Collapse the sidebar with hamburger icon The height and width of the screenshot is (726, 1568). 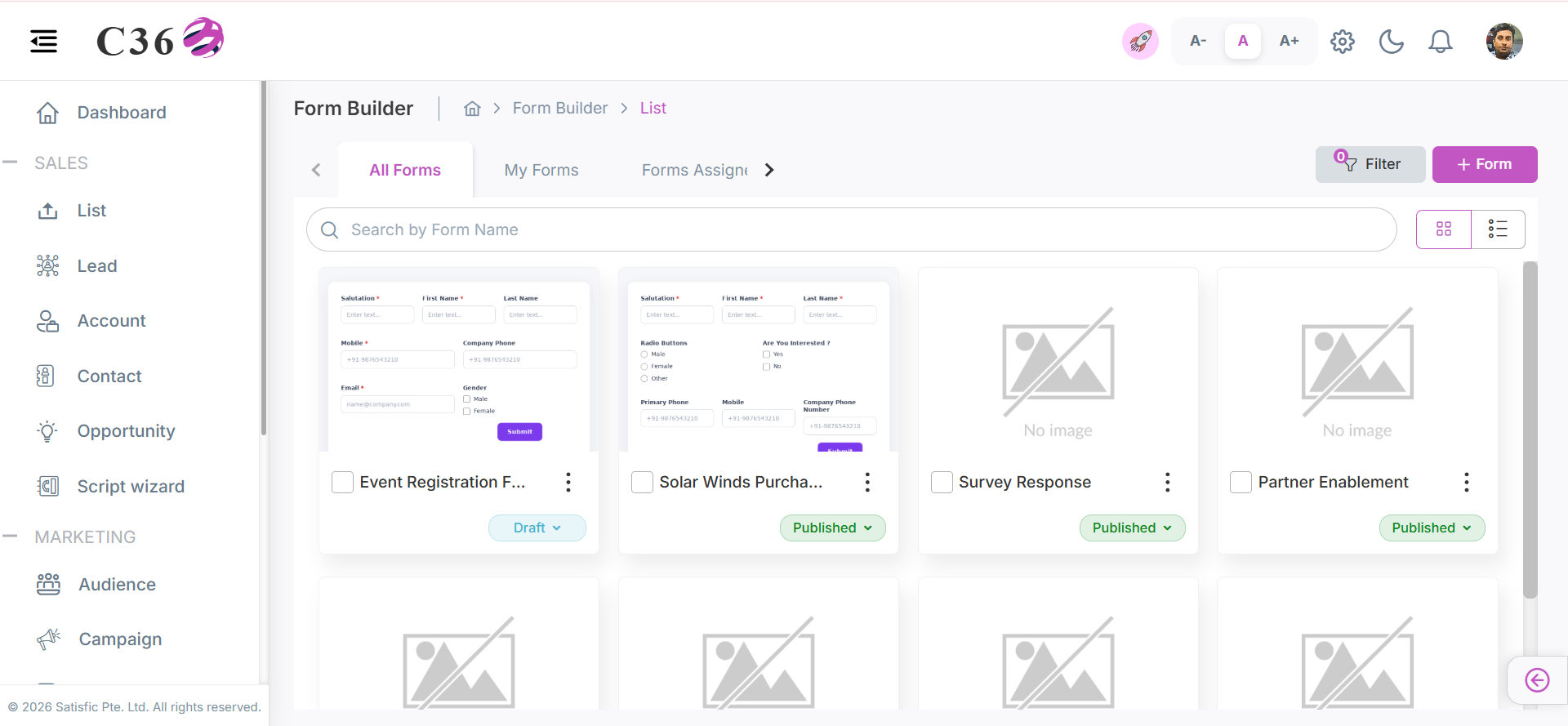(43, 41)
